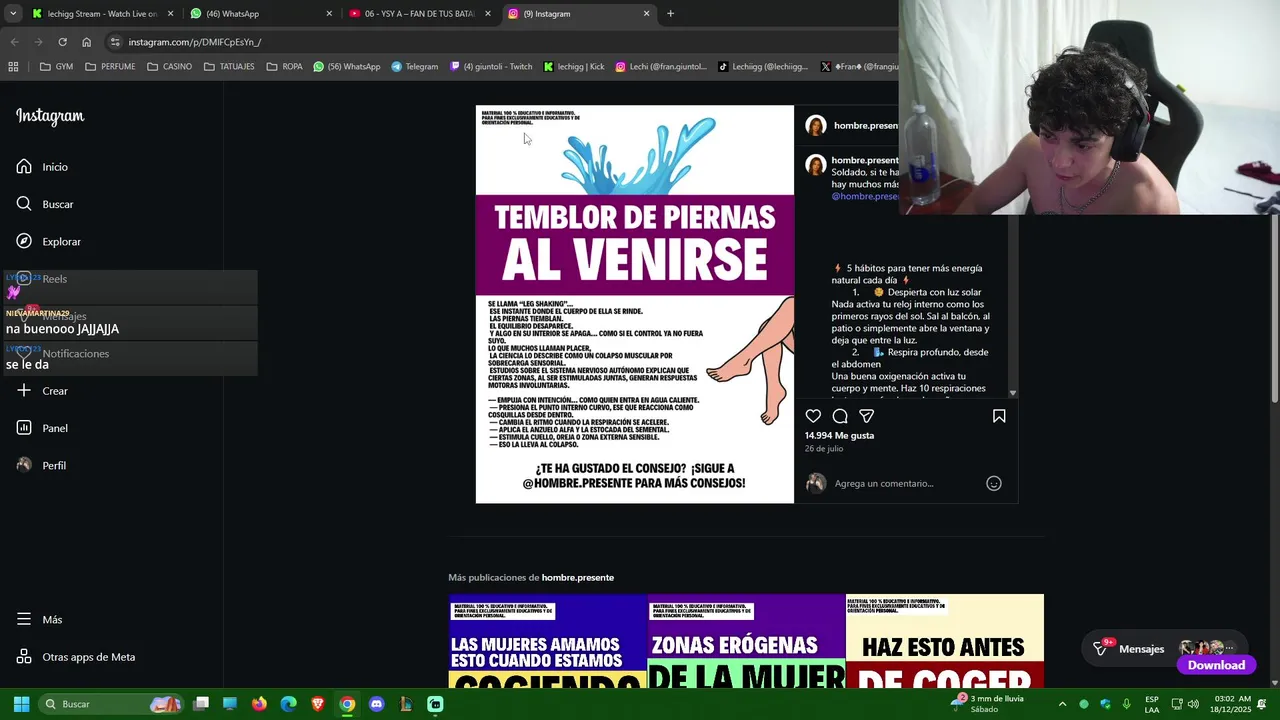This screenshot has height=720, width=1280.
Task: Open (56) WhatsApp bookmark
Action: (346, 67)
